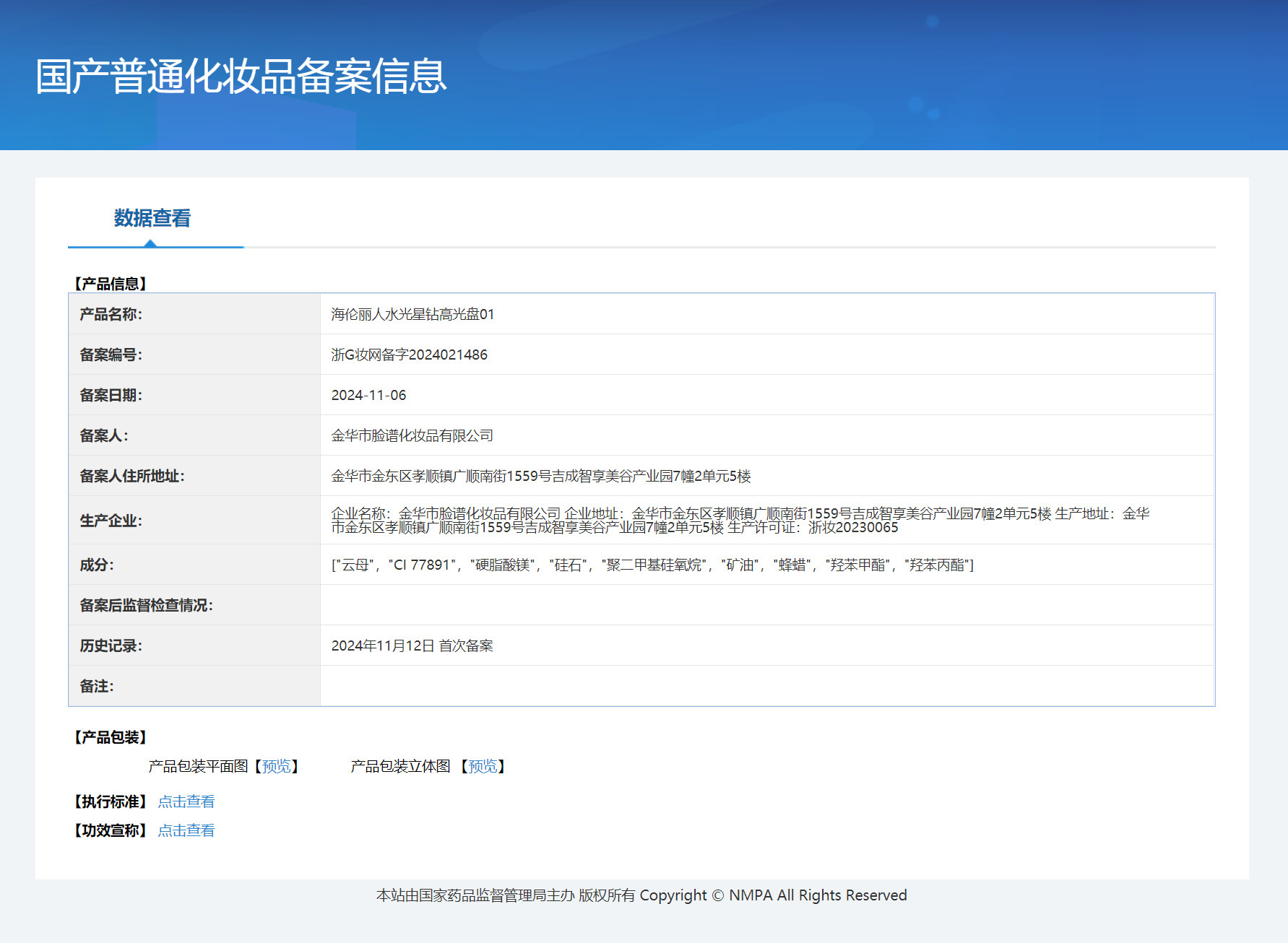Select the 成分 ingredient list
The image size is (1288, 943).
coord(652,565)
